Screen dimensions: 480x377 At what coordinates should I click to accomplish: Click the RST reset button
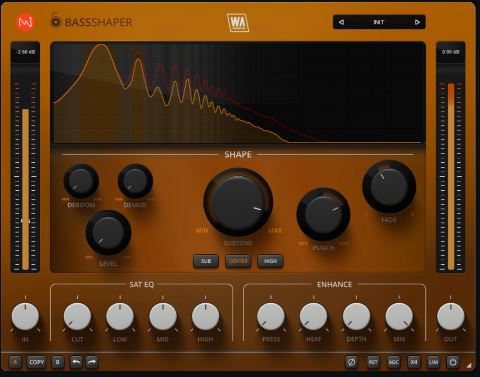[x=373, y=362]
